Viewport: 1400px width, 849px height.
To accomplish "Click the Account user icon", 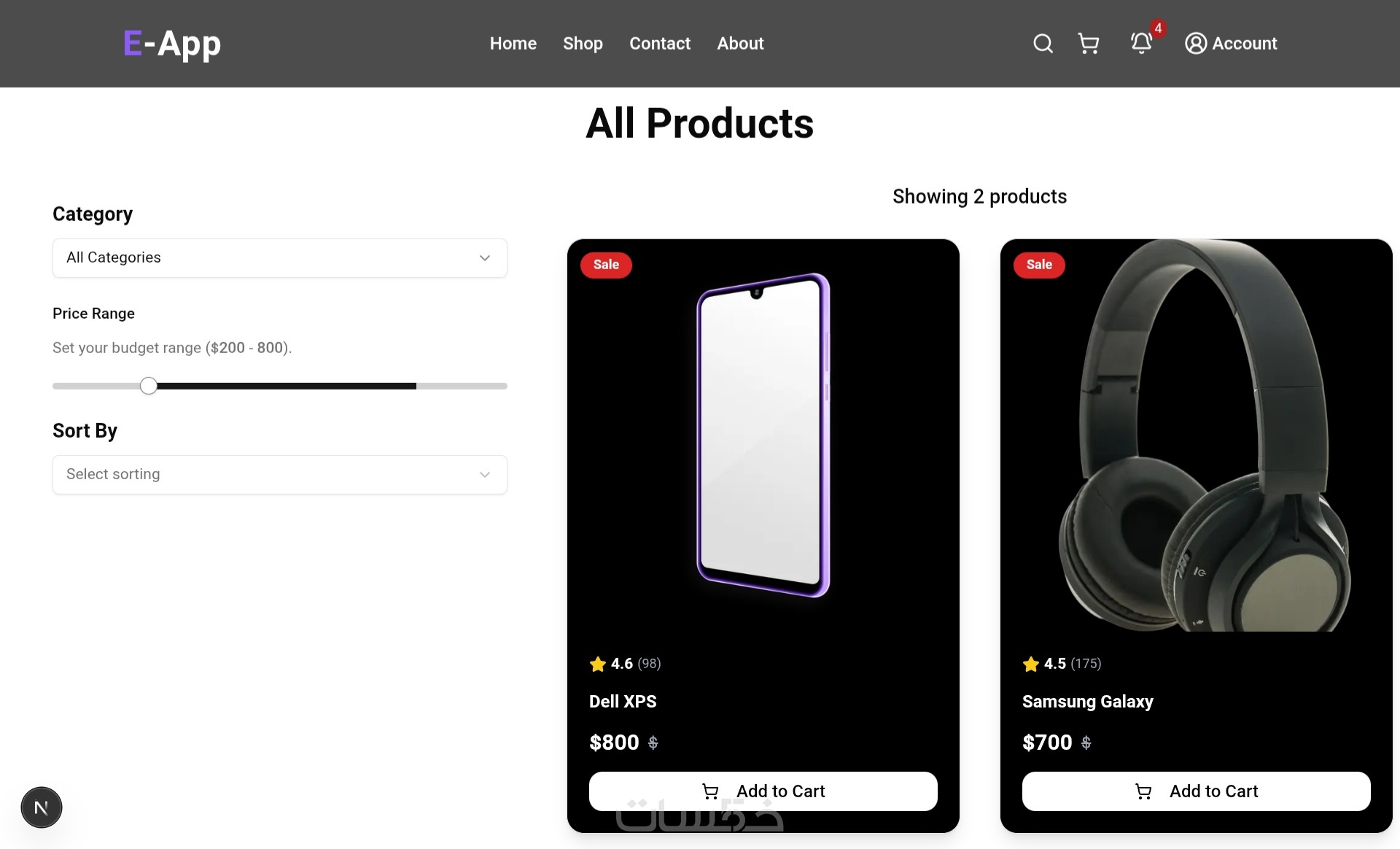I will [x=1196, y=44].
